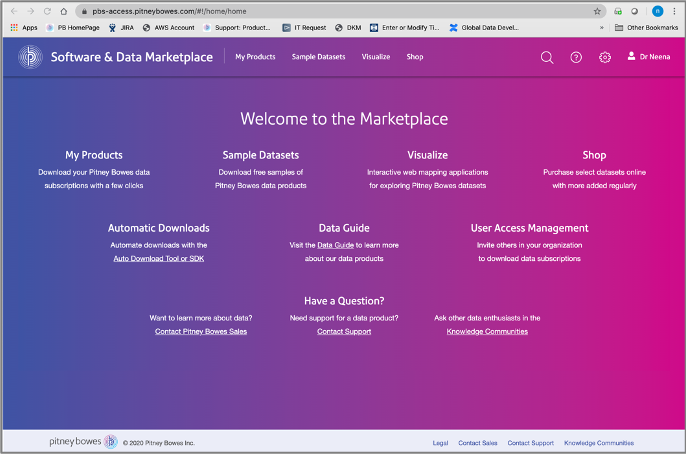The height and width of the screenshot is (454, 686).
Task: Click the browser profile avatar
Action: (x=657, y=11)
